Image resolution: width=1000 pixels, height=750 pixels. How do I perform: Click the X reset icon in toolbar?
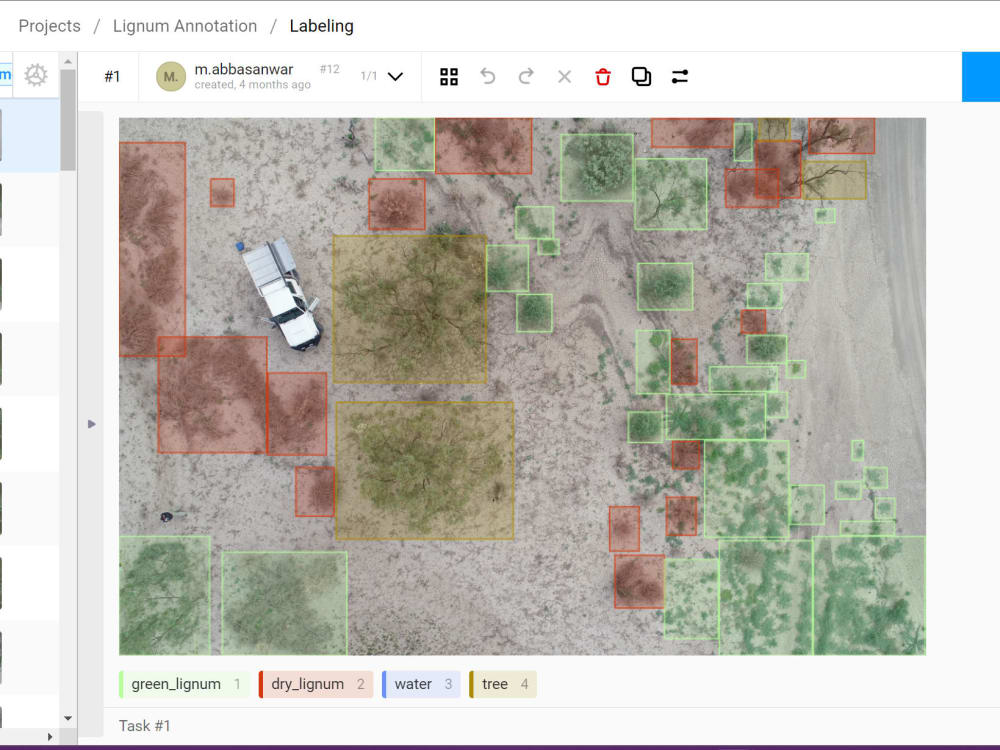564,77
